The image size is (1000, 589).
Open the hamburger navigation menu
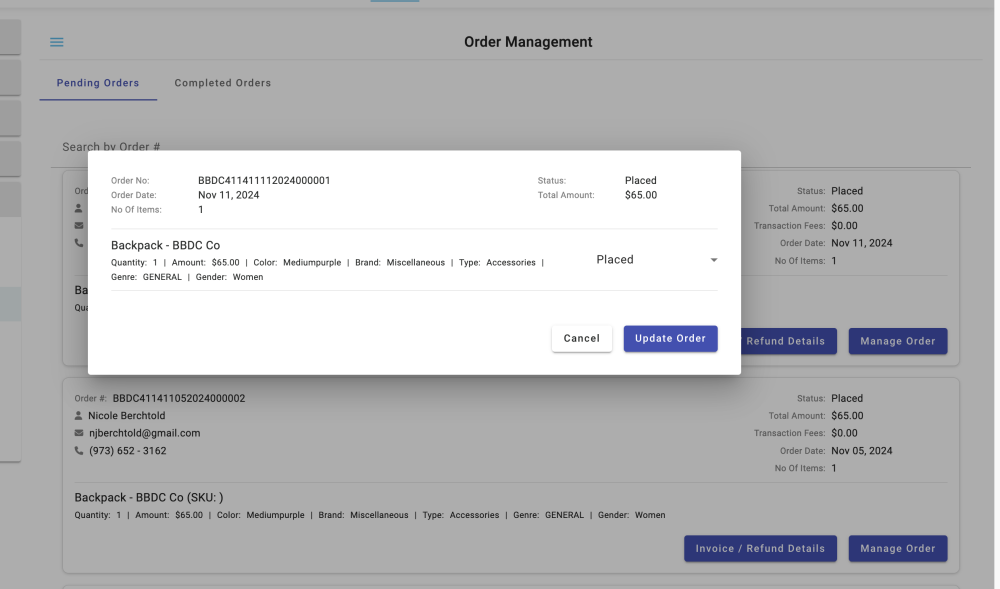[57, 42]
